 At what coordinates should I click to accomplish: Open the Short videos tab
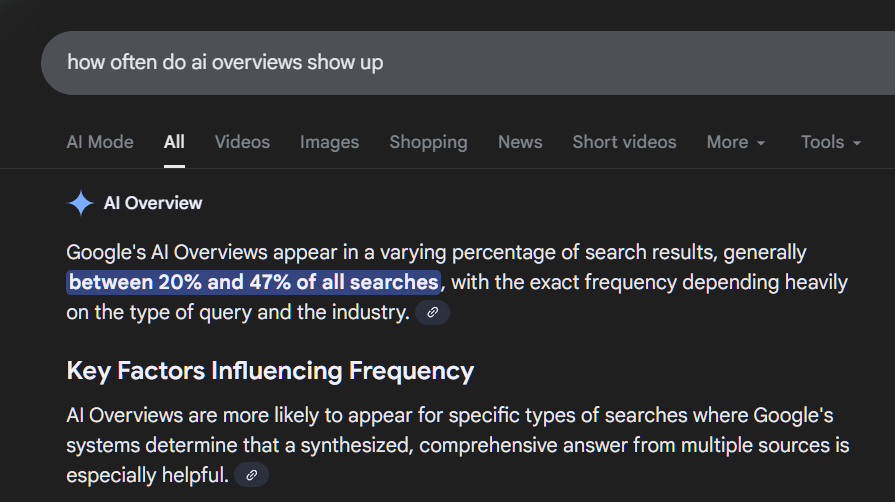[624, 142]
